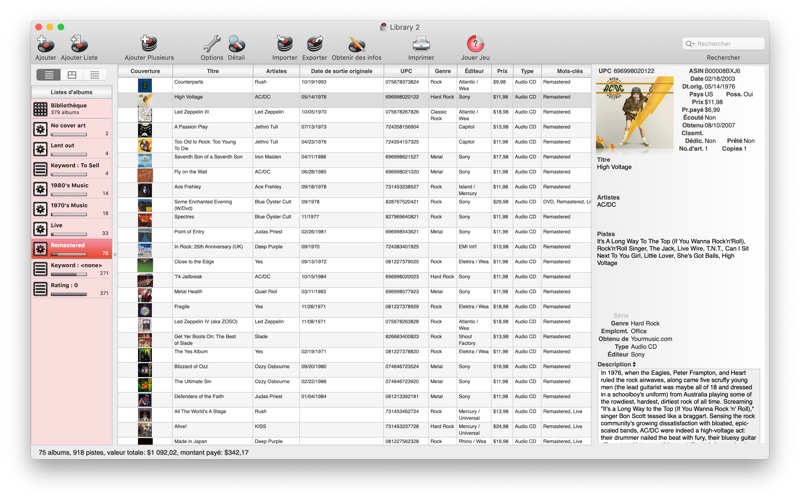Sort by Artistes column header
Image resolution: width=800 pixels, height=500 pixels.
click(276, 71)
